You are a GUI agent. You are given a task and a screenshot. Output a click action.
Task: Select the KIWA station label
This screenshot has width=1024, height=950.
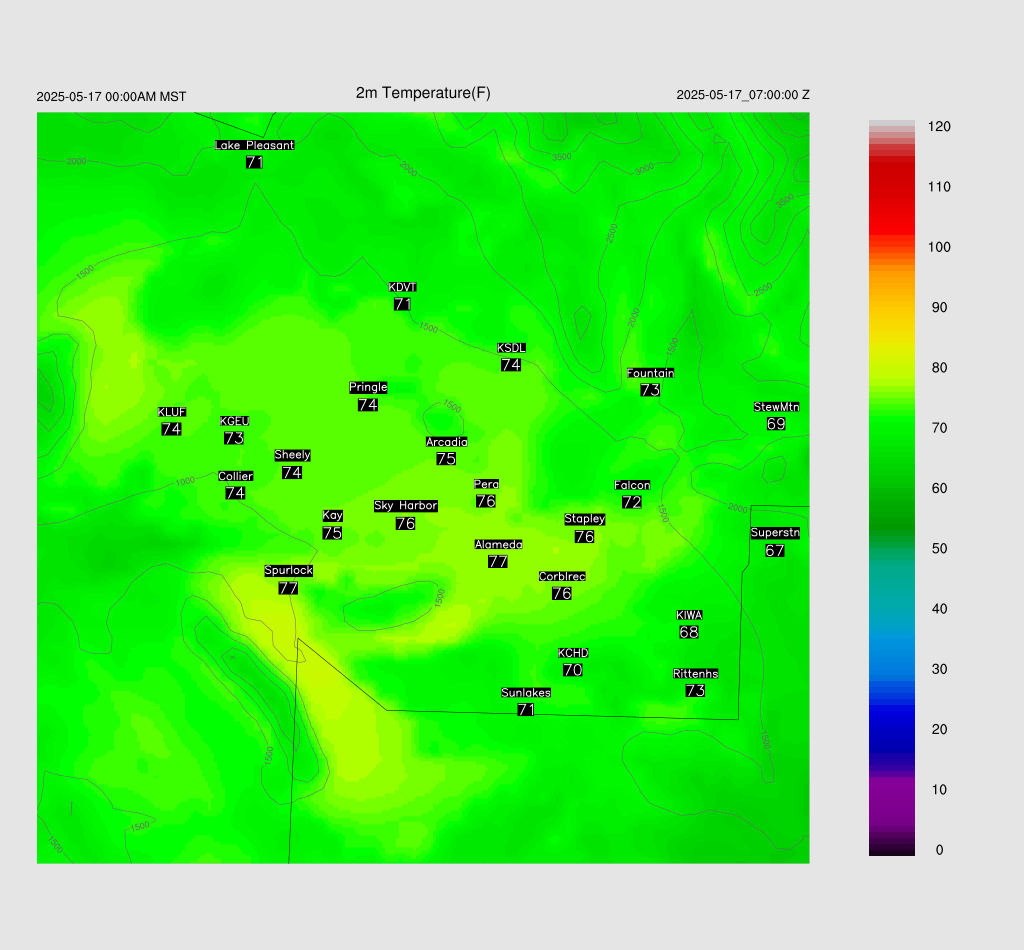click(x=689, y=615)
